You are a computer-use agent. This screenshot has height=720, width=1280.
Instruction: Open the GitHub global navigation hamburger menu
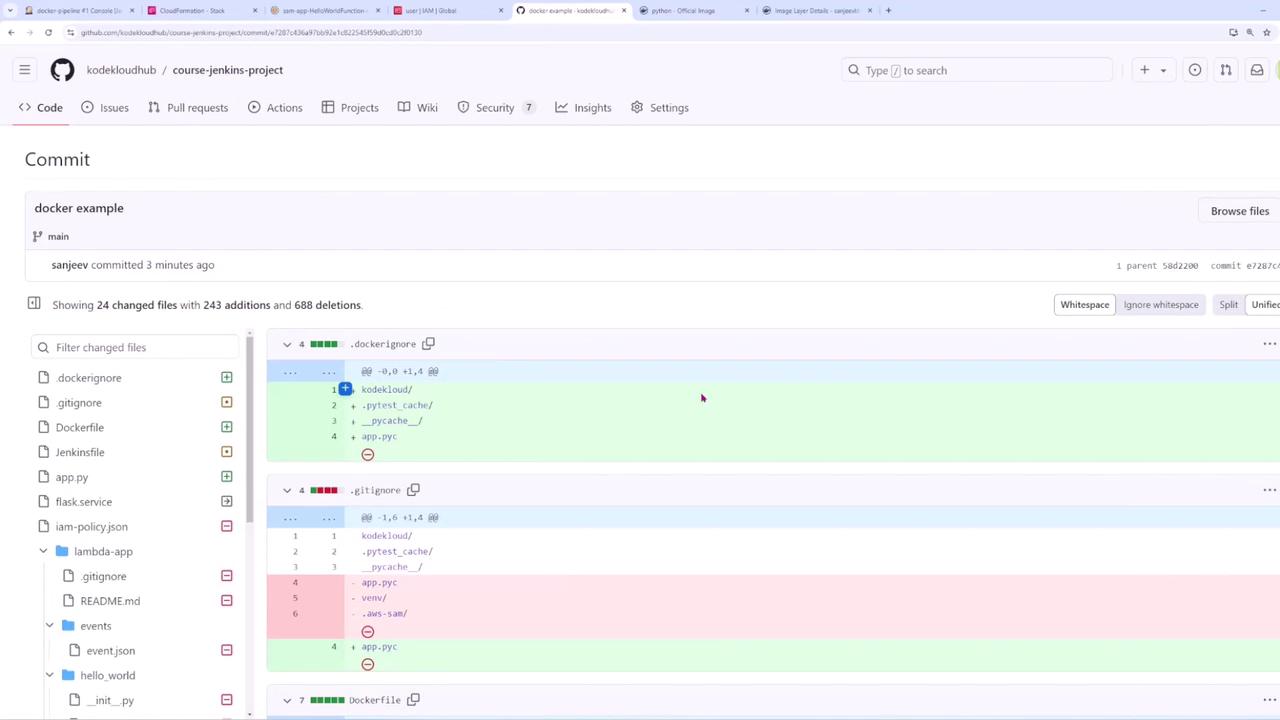25,70
